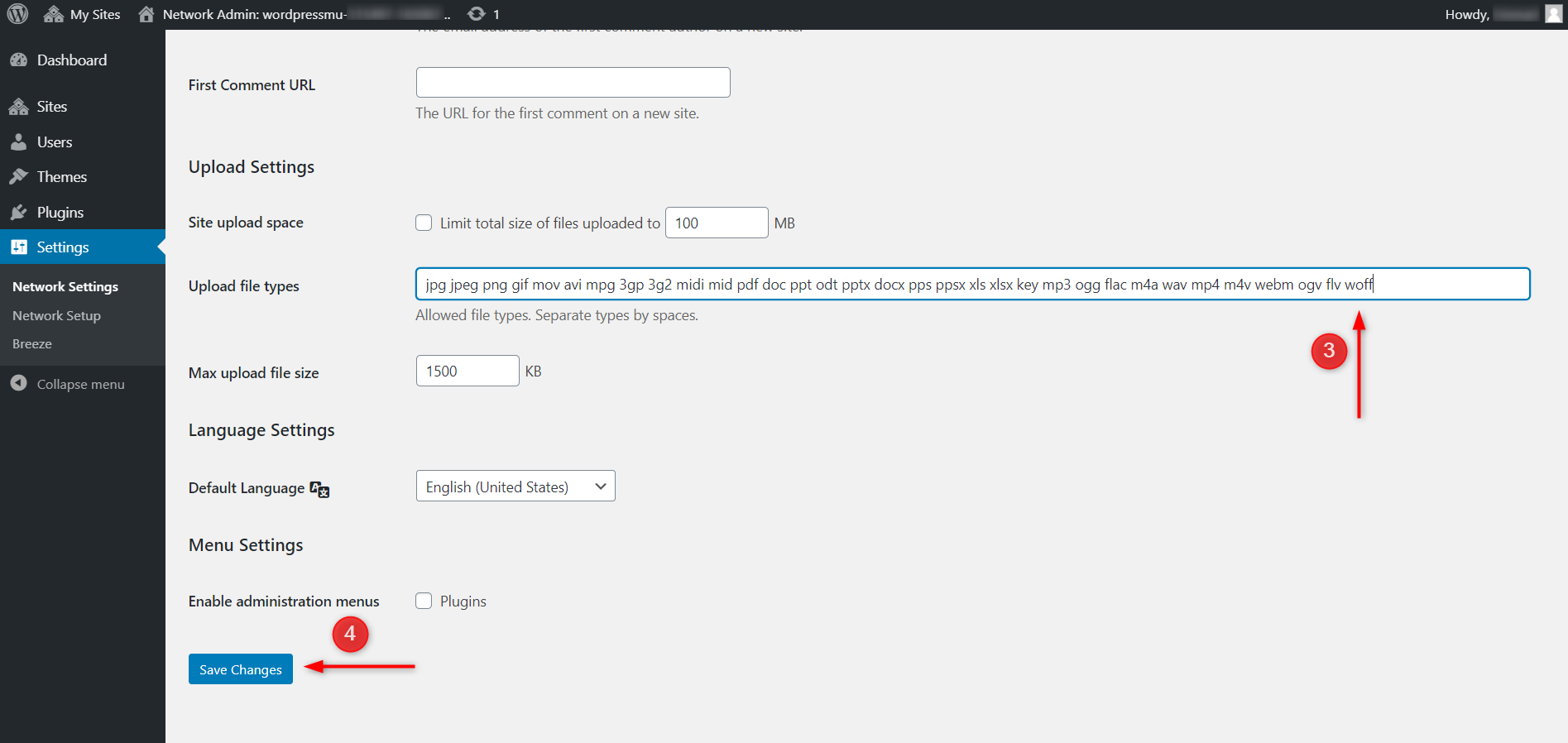Click the Upload file types field
This screenshot has width=1568, height=743.
tap(972, 284)
